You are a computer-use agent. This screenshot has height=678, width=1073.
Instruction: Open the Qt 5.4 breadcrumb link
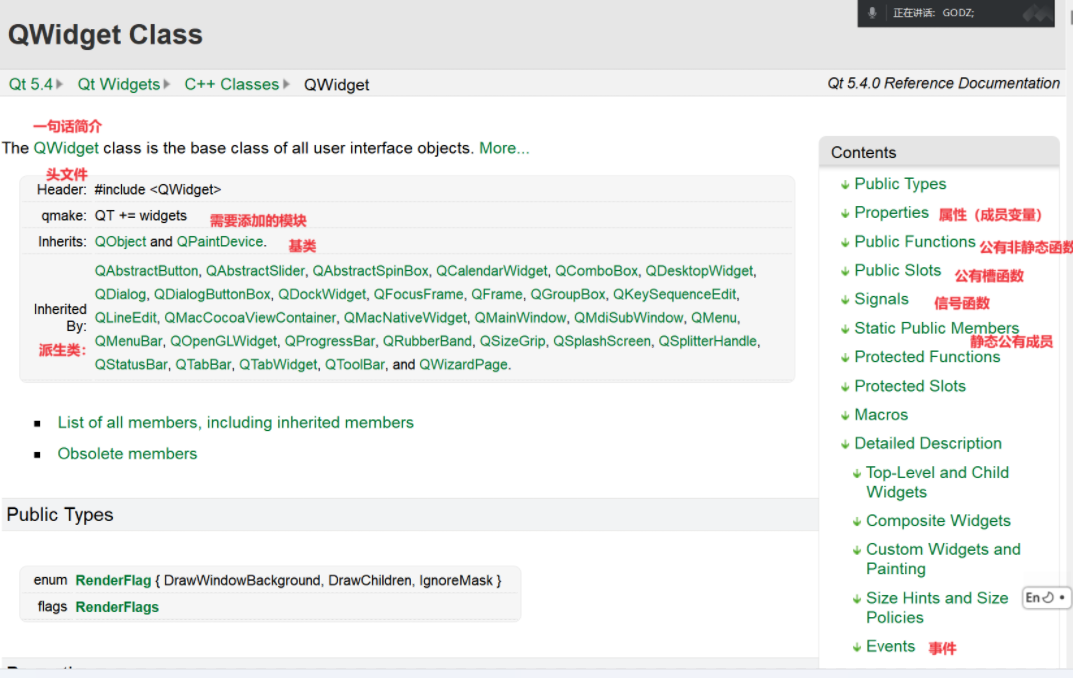30,84
